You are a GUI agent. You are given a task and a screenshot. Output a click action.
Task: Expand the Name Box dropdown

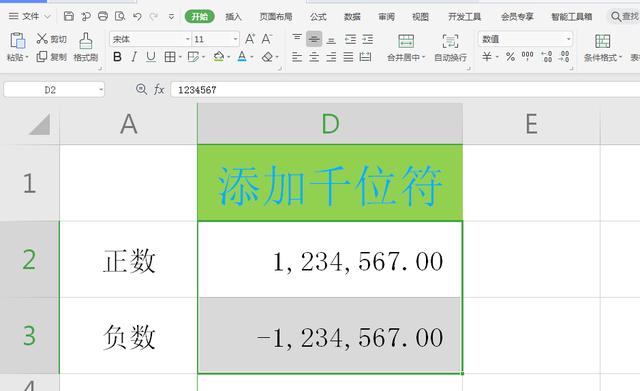tap(101, 90)
